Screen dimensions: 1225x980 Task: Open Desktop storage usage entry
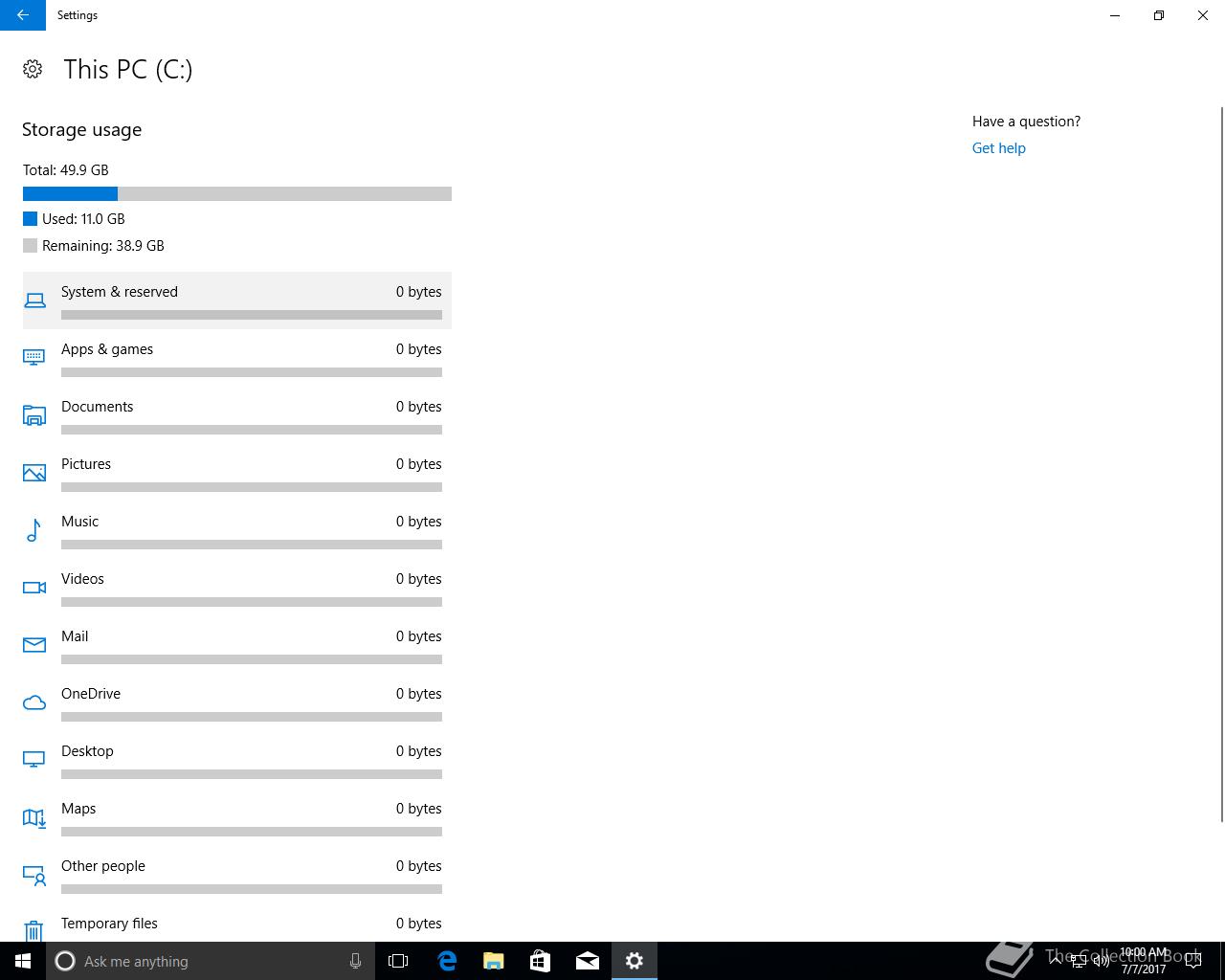(237, 760)
